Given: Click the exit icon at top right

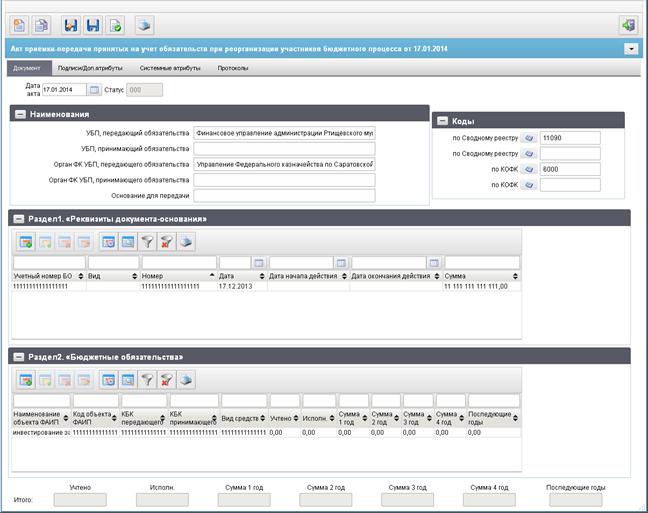Looking at the screenshot, I should point(628,26).
